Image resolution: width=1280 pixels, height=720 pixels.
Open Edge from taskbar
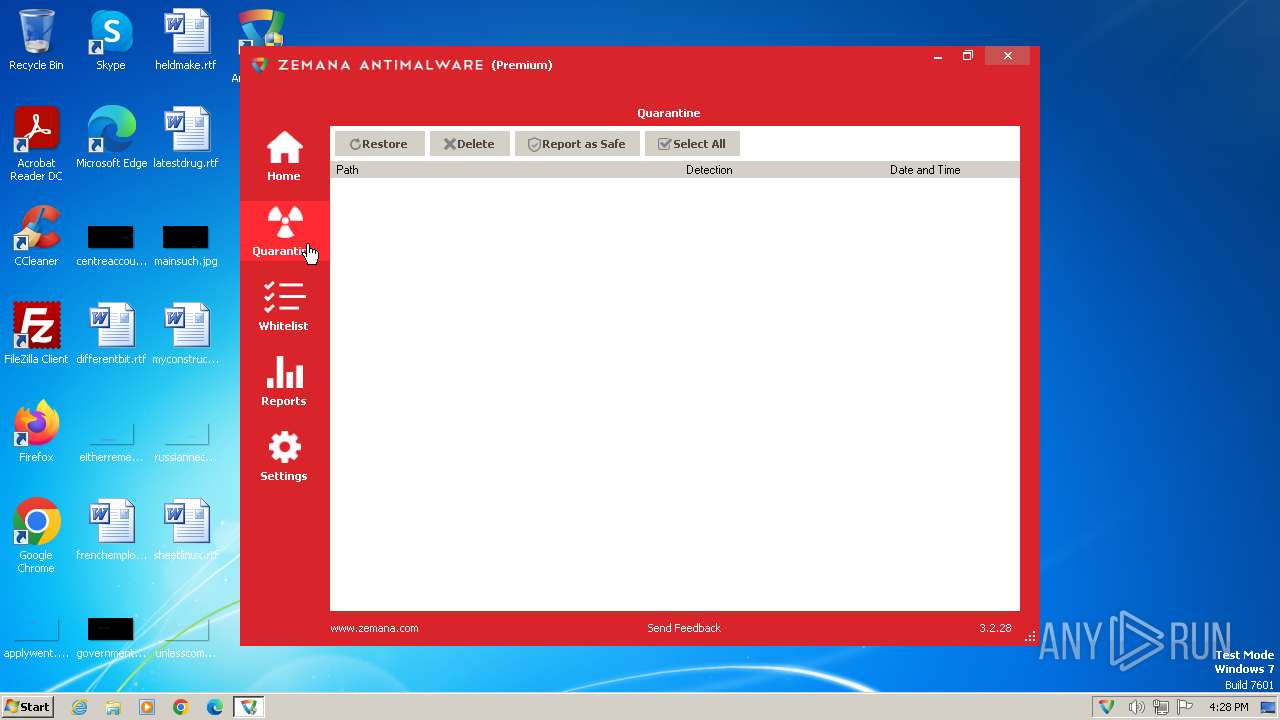click(x=215, y=707)
